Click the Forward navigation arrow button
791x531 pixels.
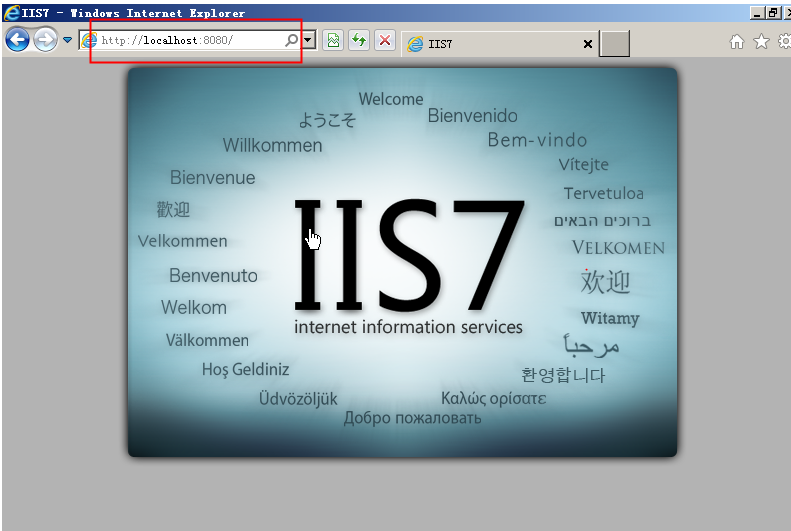point(45,40)
